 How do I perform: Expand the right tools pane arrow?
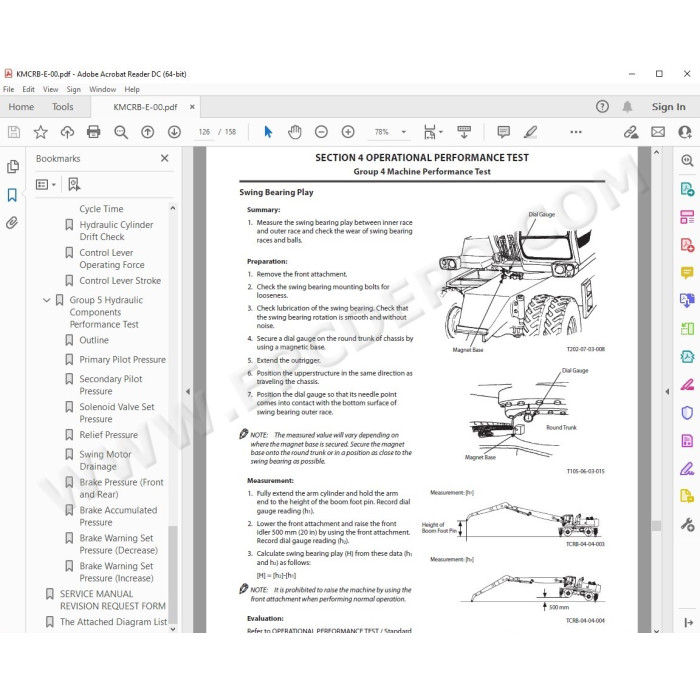[667, 392]
